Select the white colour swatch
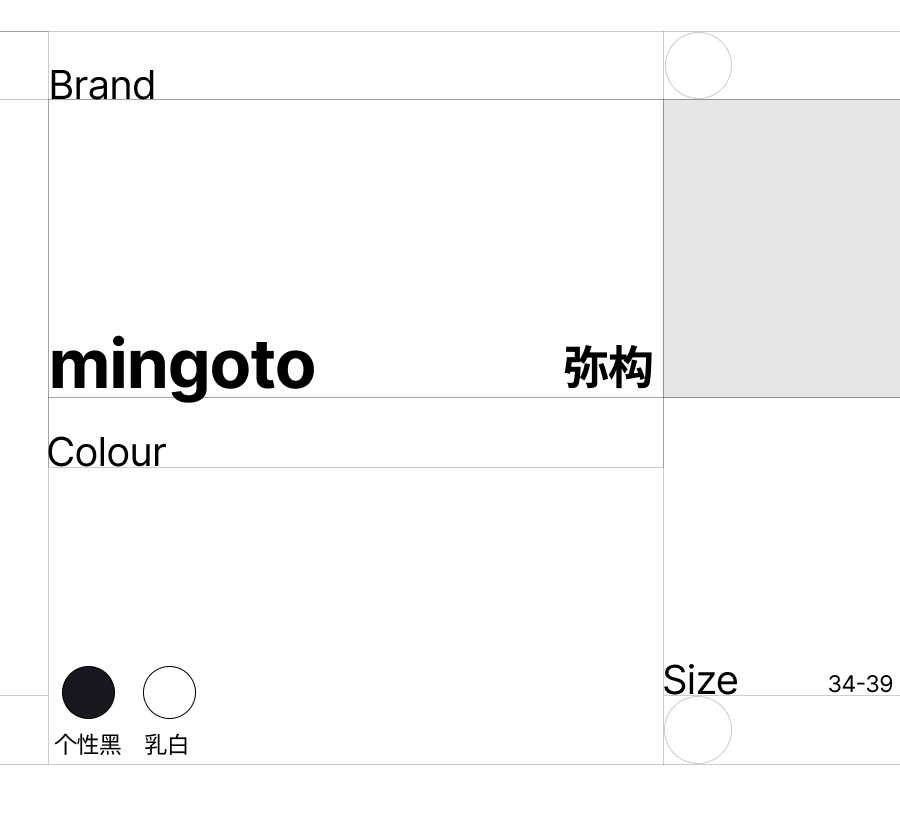Screen dimensions: 900x833 point(169,692)
